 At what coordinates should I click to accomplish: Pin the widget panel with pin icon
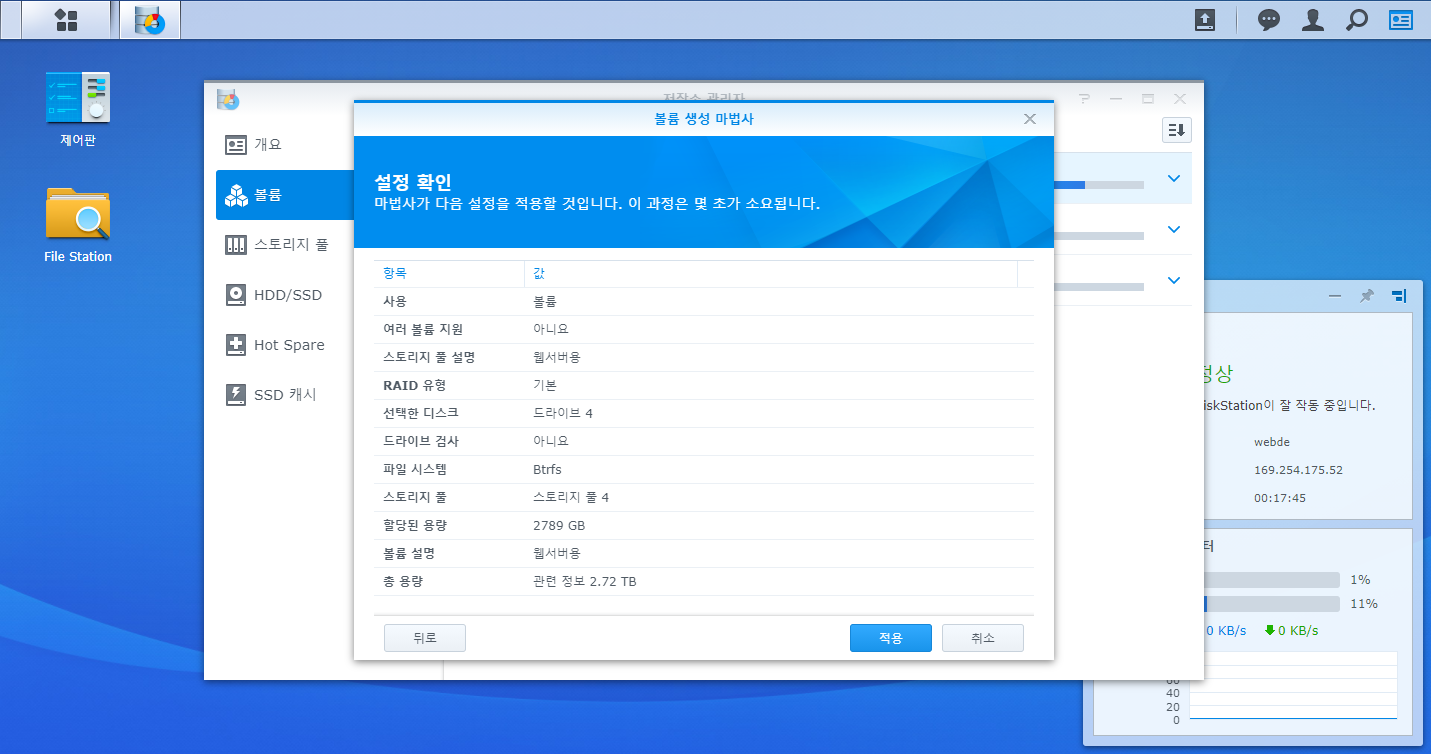click(1366, 296)
